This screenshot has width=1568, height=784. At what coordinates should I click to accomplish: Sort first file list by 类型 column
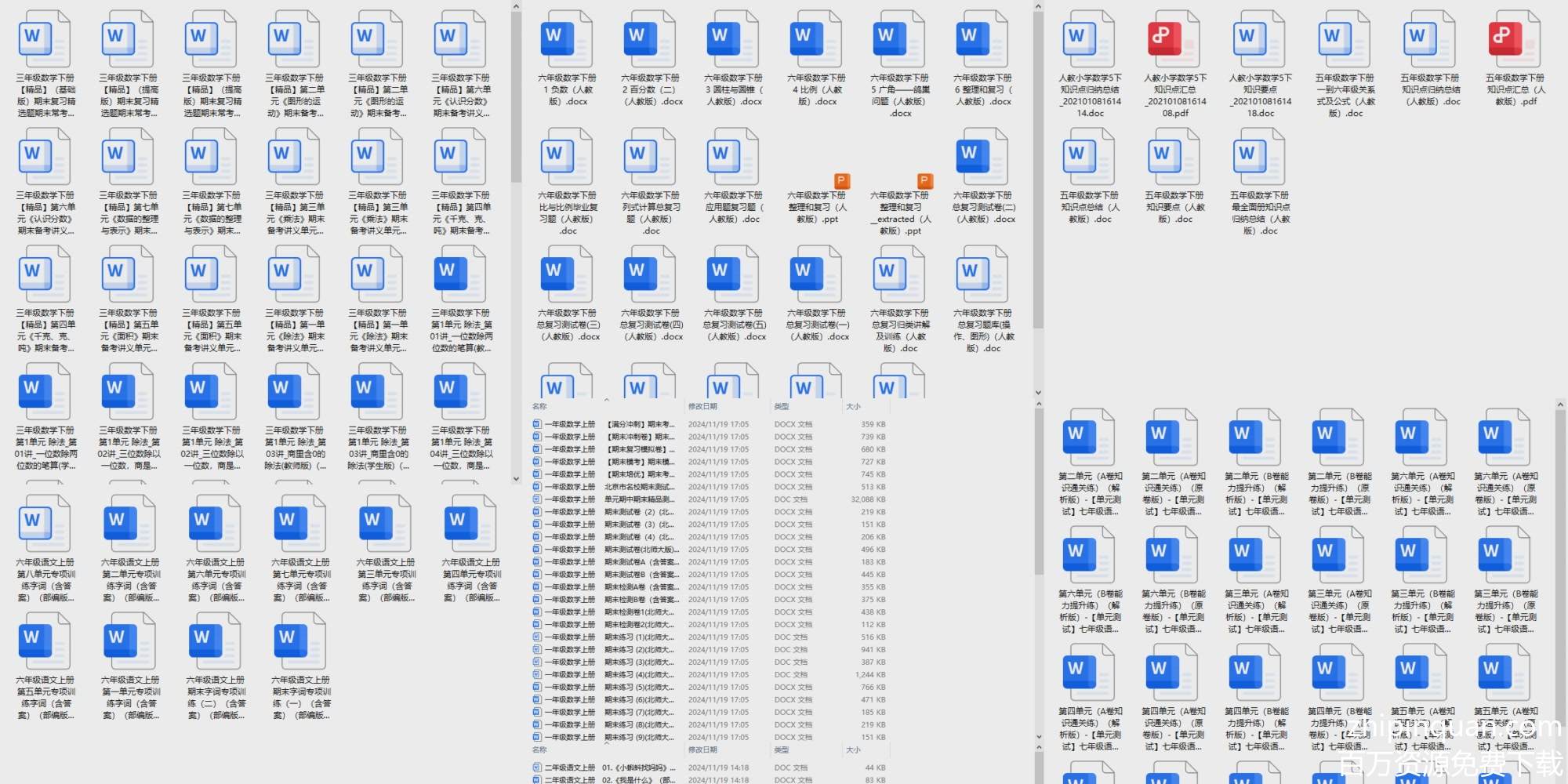tap(782, 407)
